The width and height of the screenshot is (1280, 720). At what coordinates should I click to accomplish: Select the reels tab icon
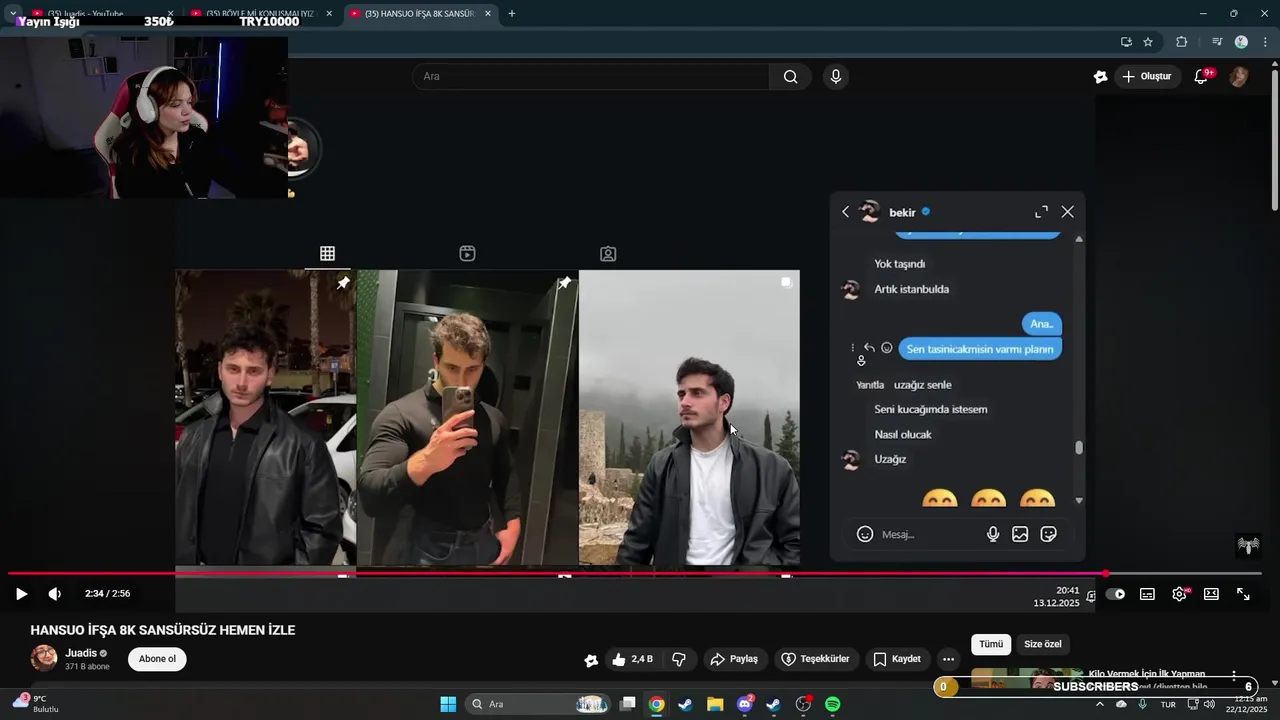467,254
